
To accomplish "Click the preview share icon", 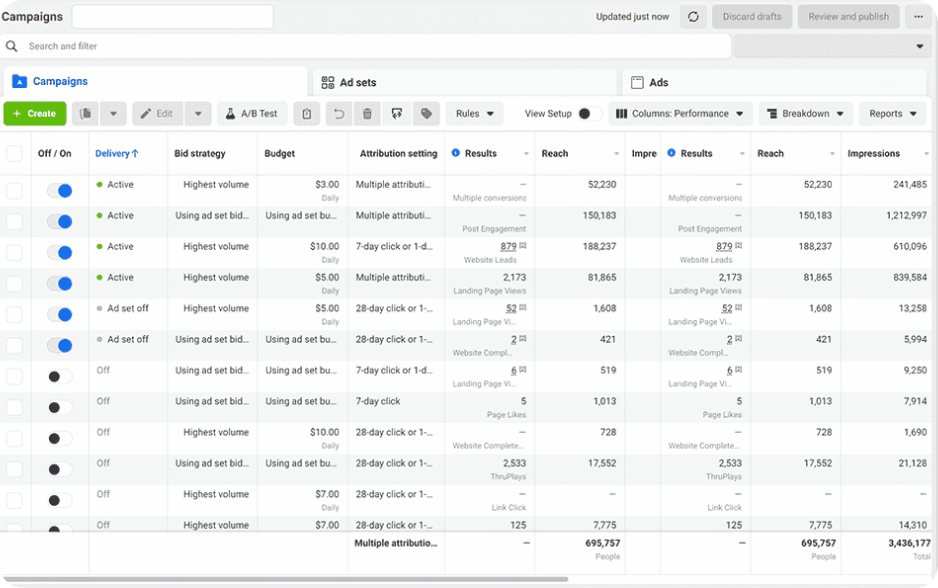I will [x=397, y=114].
